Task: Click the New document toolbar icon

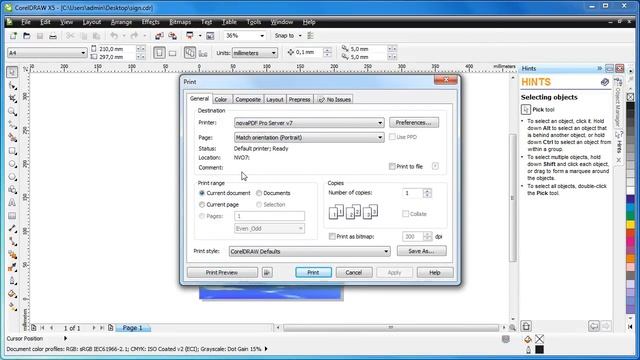Action: coord(13,36)
